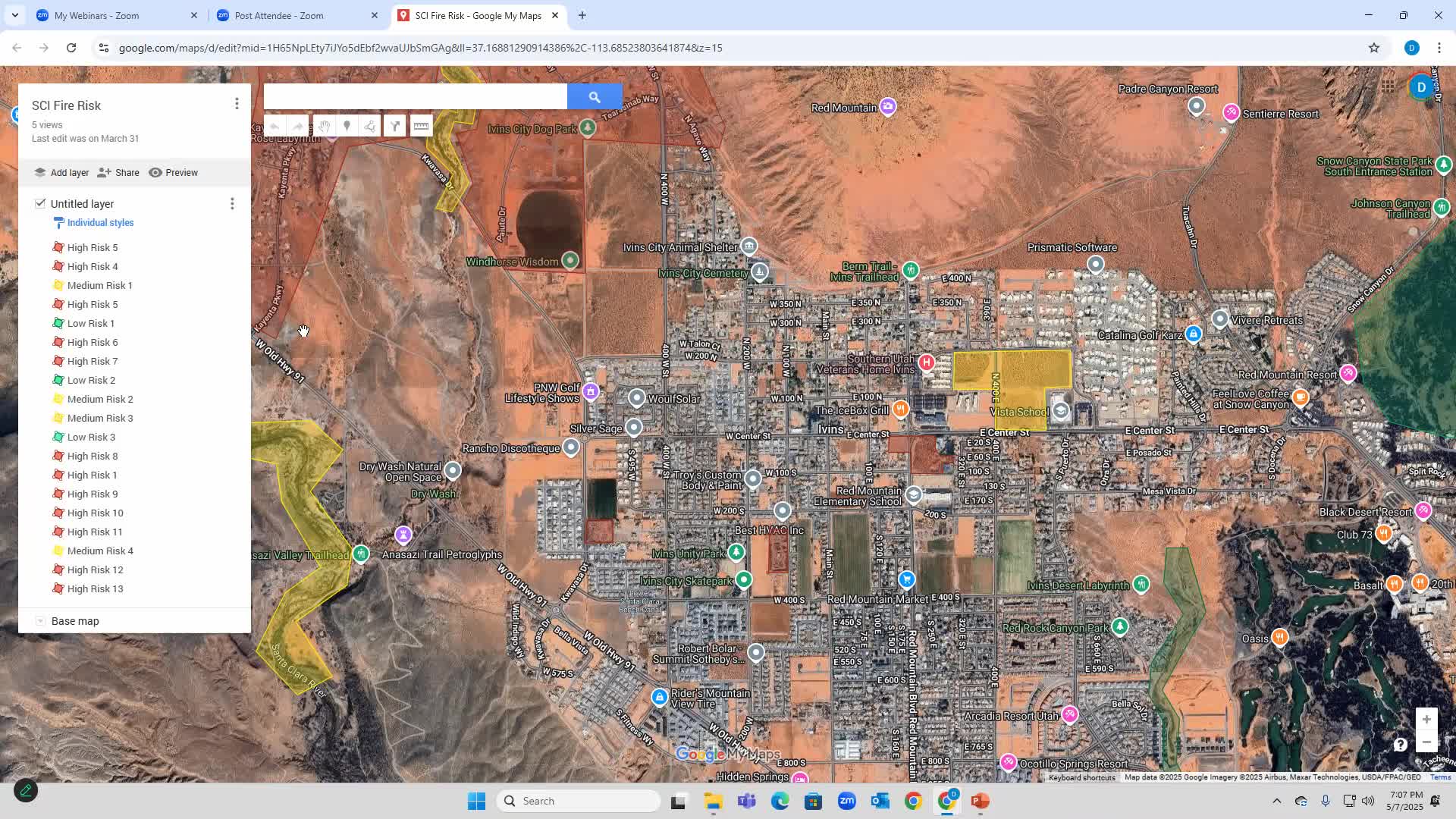Select the hand pan tool

(x=324, y=127)
